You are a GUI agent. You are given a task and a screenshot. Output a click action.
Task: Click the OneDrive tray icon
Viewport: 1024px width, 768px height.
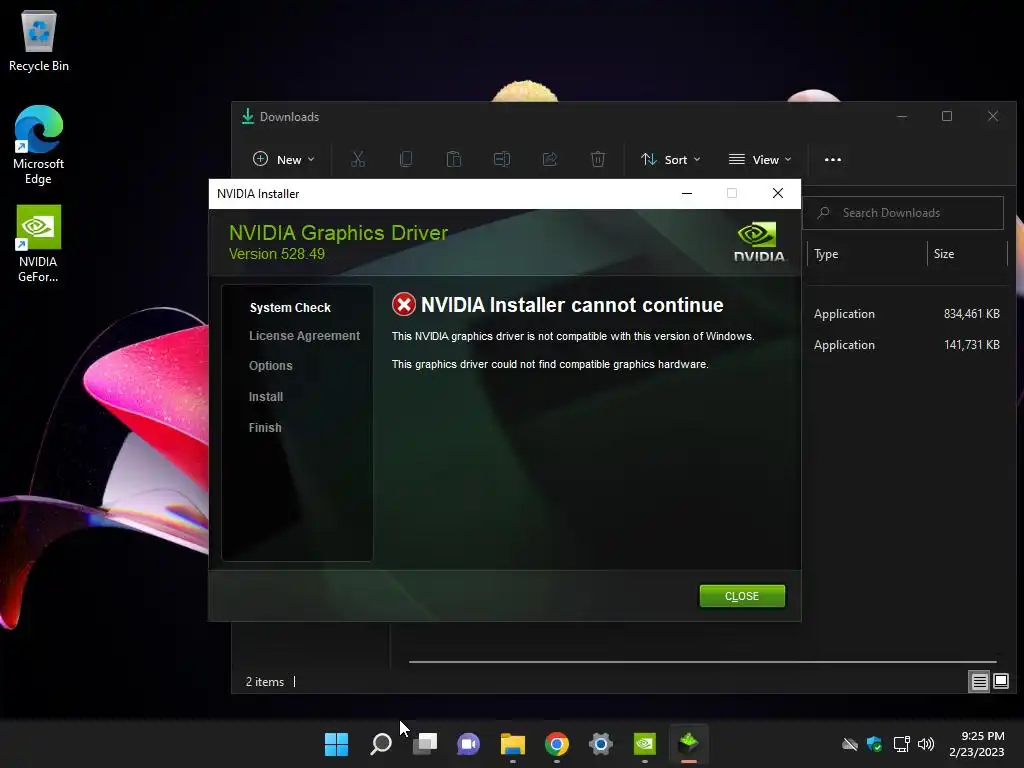click(x=850, y=744)
